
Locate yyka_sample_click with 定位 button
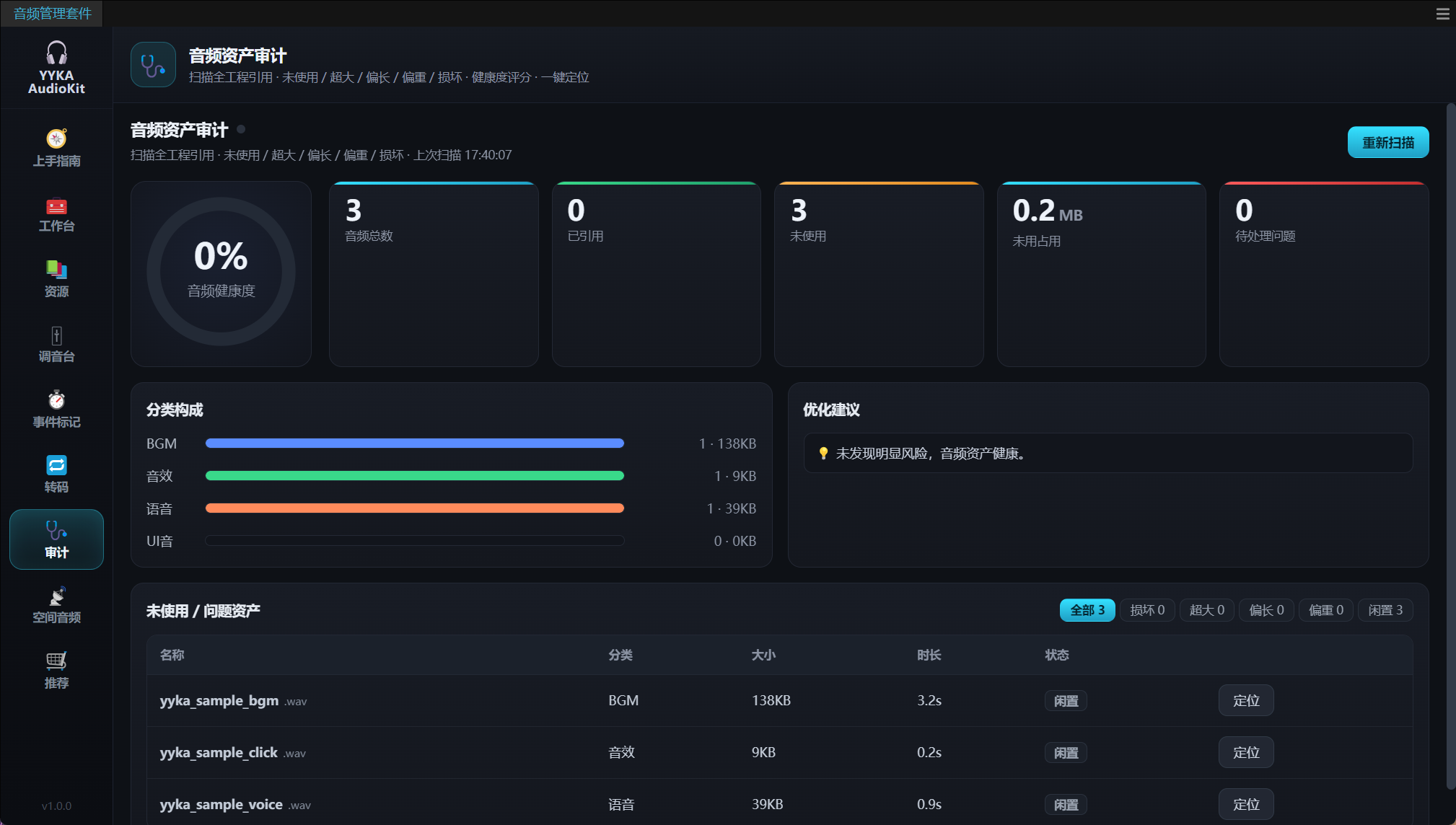[1246, 752]
